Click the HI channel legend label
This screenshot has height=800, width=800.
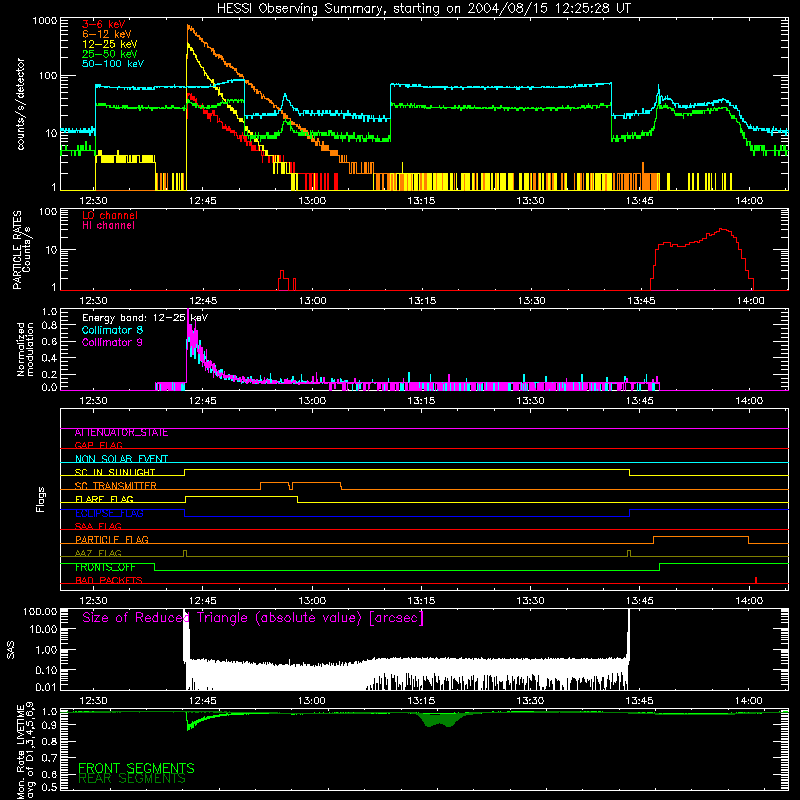click(108, 226)
